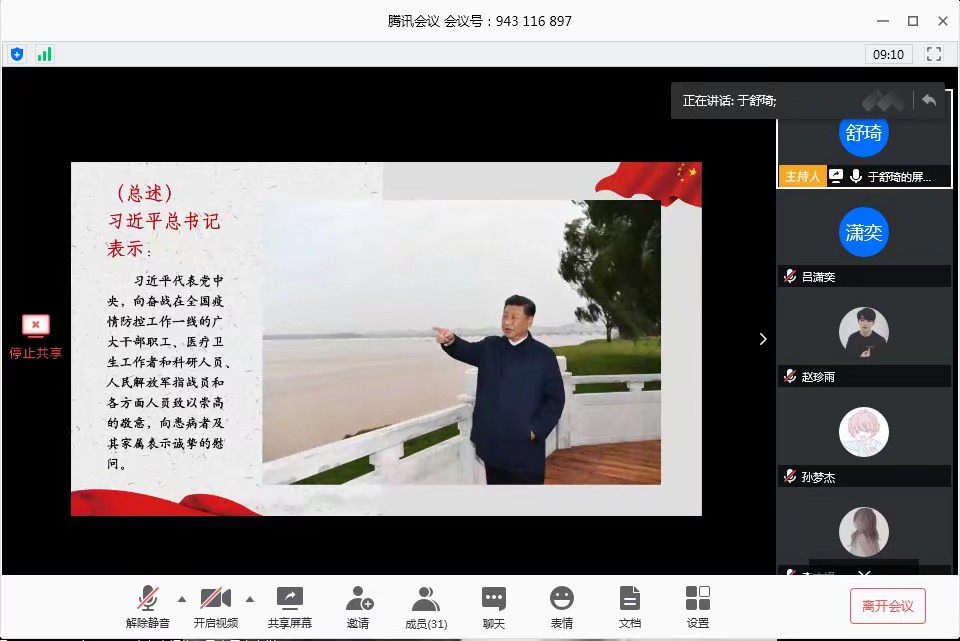960x641 pixels.
Task: Click the muted mic icon beside 孙梦杰
Action: (x=790, y=476)
